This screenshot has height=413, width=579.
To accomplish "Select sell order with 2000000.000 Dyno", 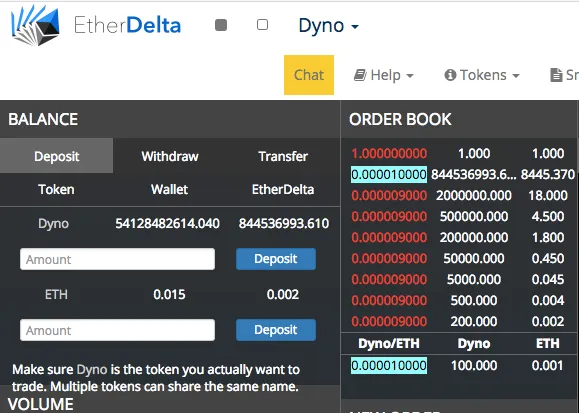I will 458,195.
